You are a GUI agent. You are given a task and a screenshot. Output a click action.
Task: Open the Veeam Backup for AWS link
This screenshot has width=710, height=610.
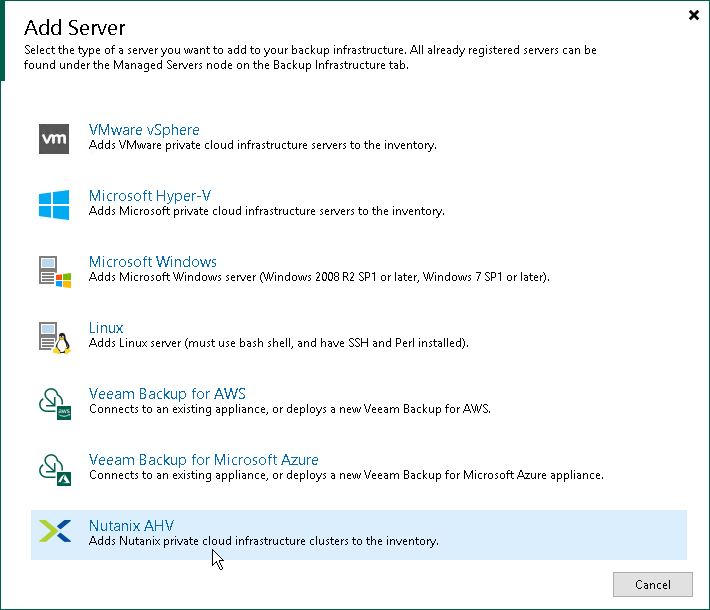167,394
